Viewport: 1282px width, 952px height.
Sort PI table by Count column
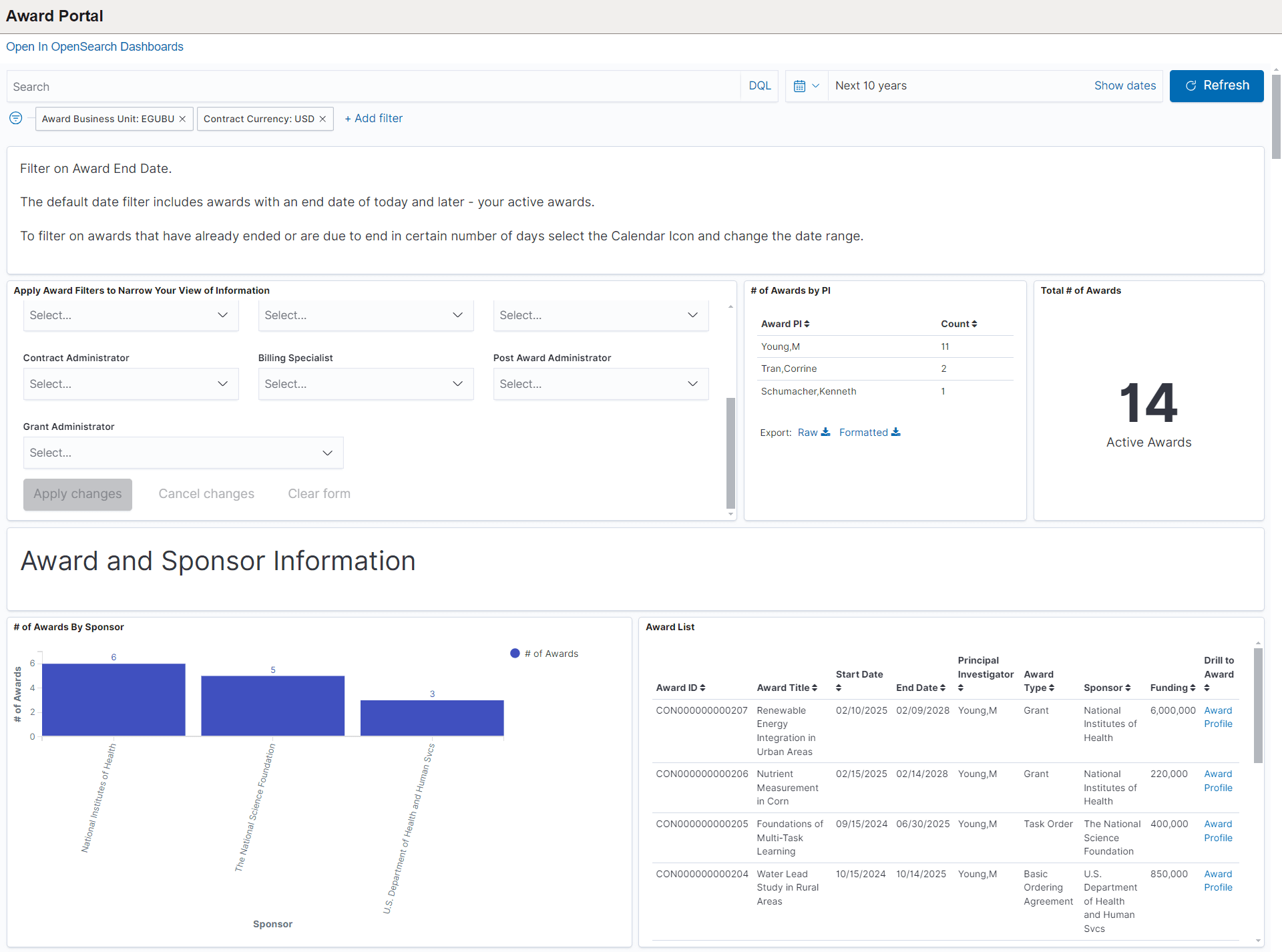(x=959, y=324)
